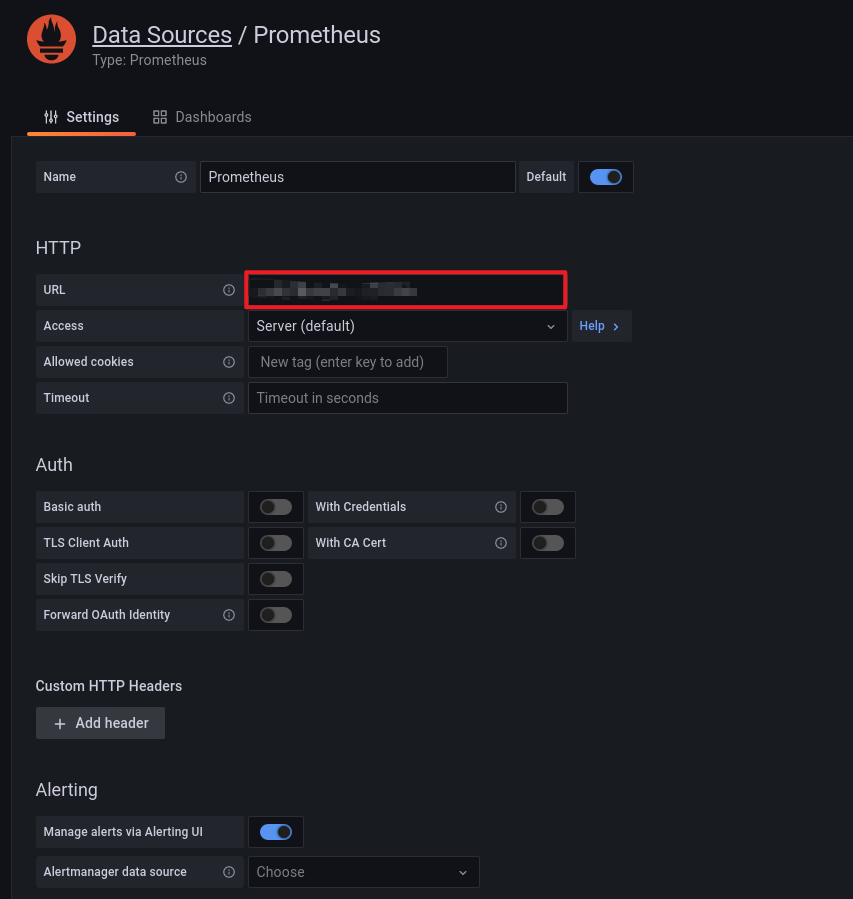Enable the With CA Cert toggle
Viewport: 853px width, 899px height.
tap(547, 543)
